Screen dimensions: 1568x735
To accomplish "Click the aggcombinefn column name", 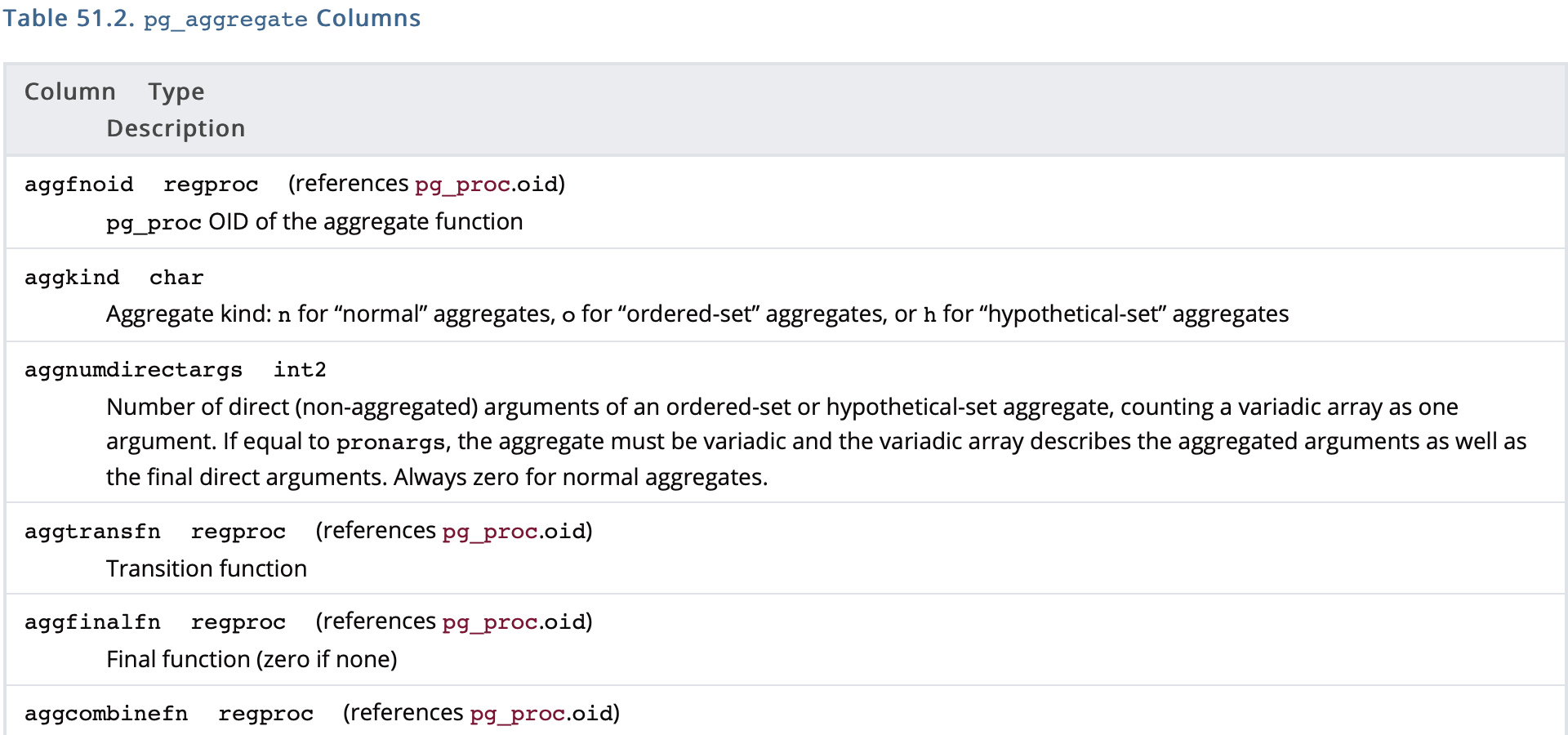I will point(106,714).
